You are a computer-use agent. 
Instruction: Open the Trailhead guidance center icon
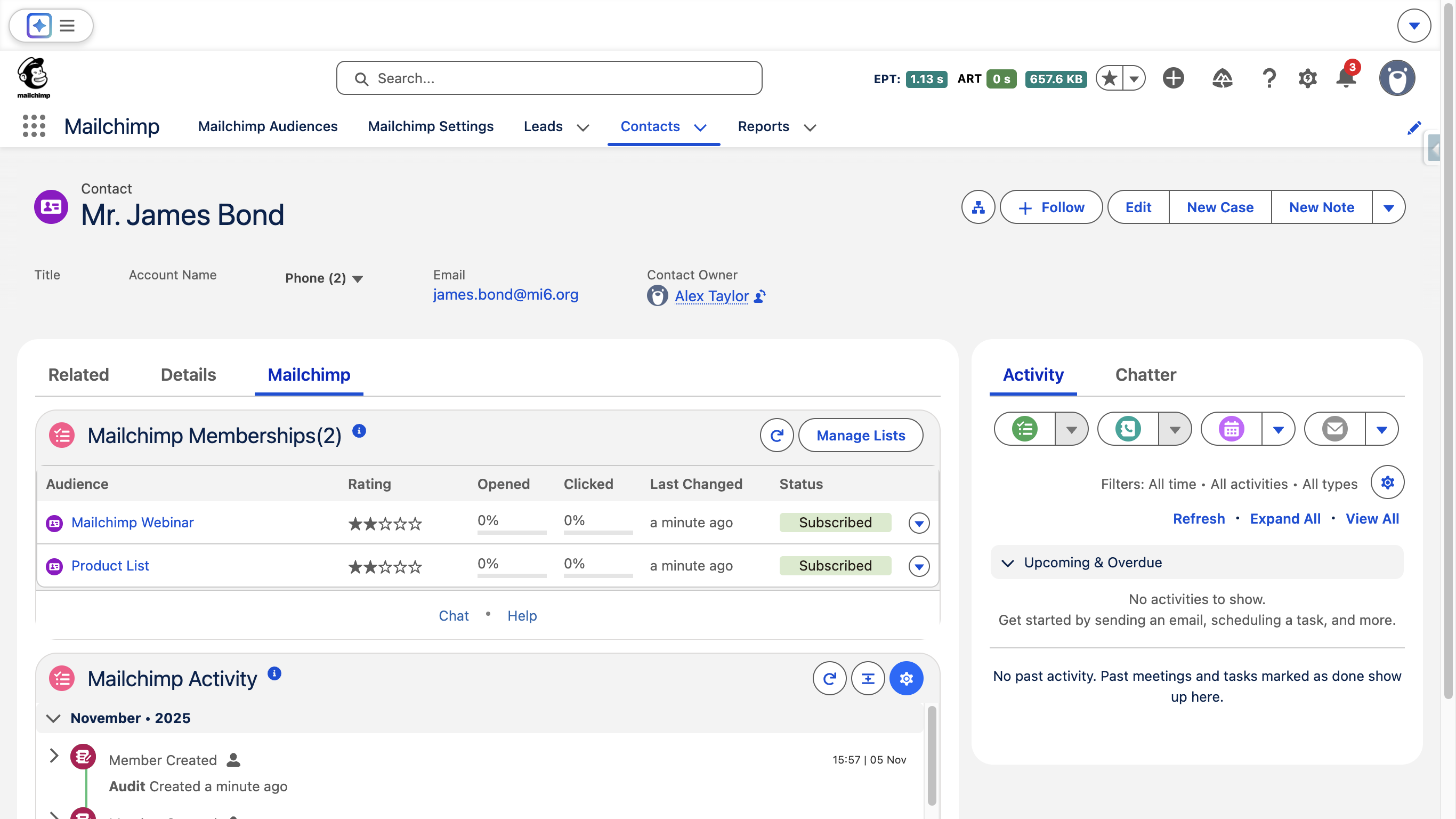(x=1222, y=77)
